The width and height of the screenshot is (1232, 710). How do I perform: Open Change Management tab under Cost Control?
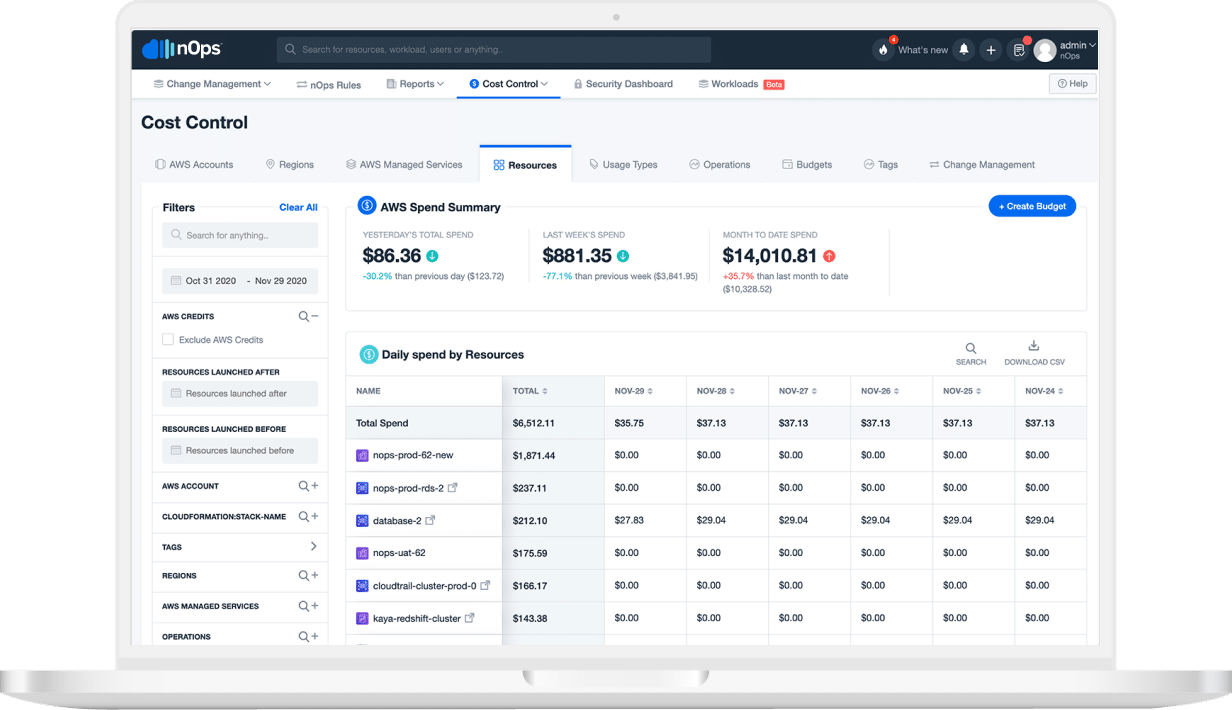coord(982,164)
